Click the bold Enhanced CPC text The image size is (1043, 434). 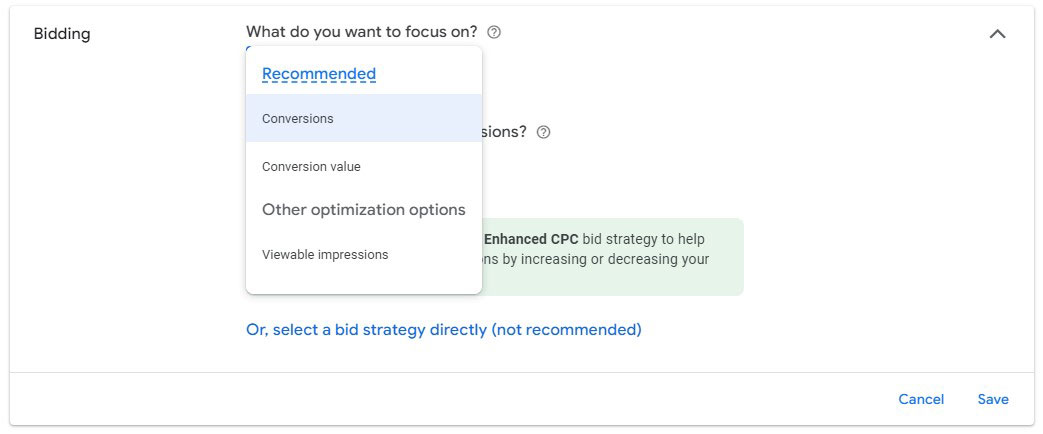pyautogui.click(x=531, y=239)
